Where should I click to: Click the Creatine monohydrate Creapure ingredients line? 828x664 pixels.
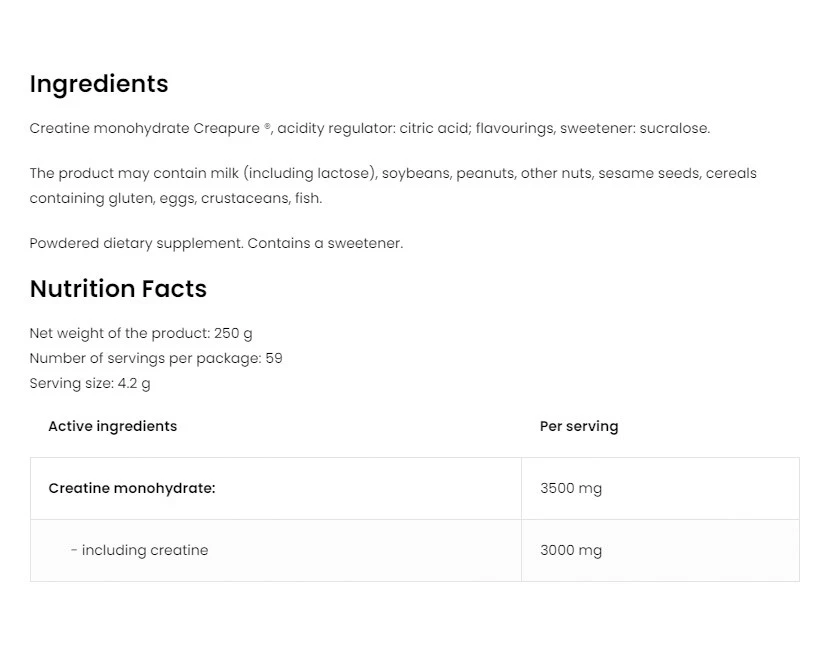click(x=369, y=128)
